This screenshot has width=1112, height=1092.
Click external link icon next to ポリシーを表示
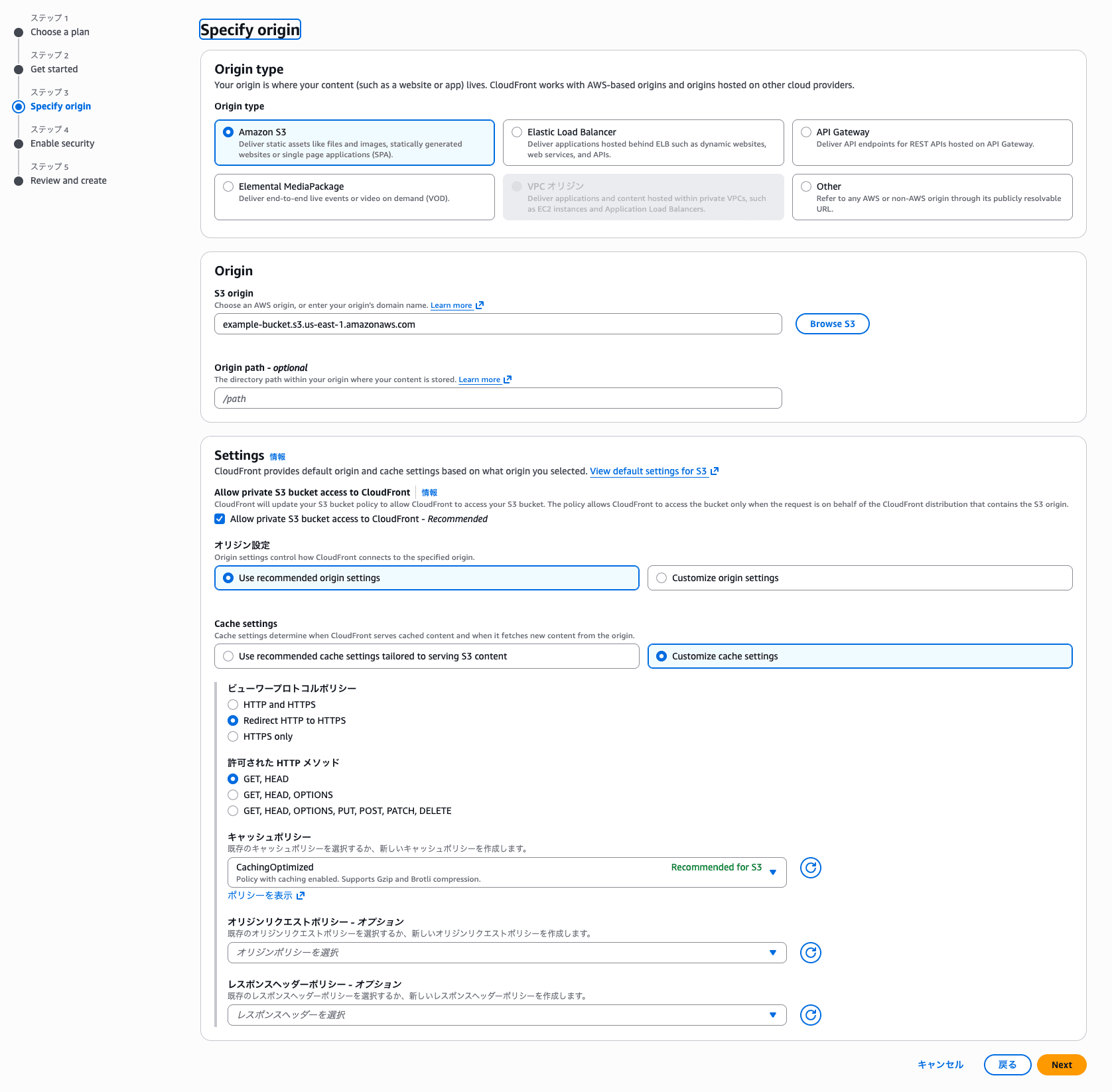click(x=301, y=896)
